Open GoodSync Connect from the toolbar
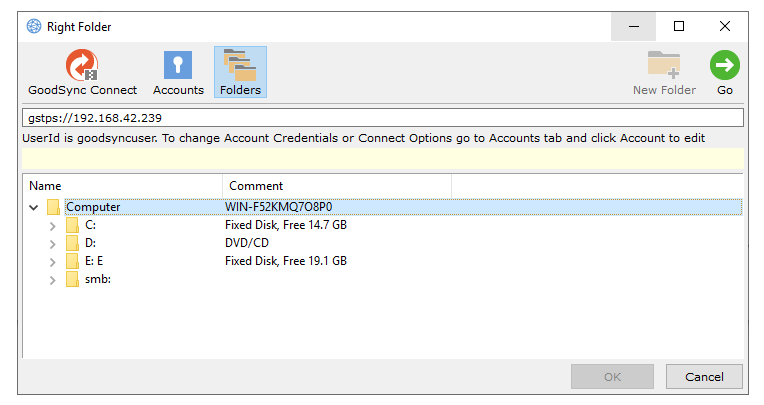Viewport: 764px width, 405px height. tap(82, 66)
